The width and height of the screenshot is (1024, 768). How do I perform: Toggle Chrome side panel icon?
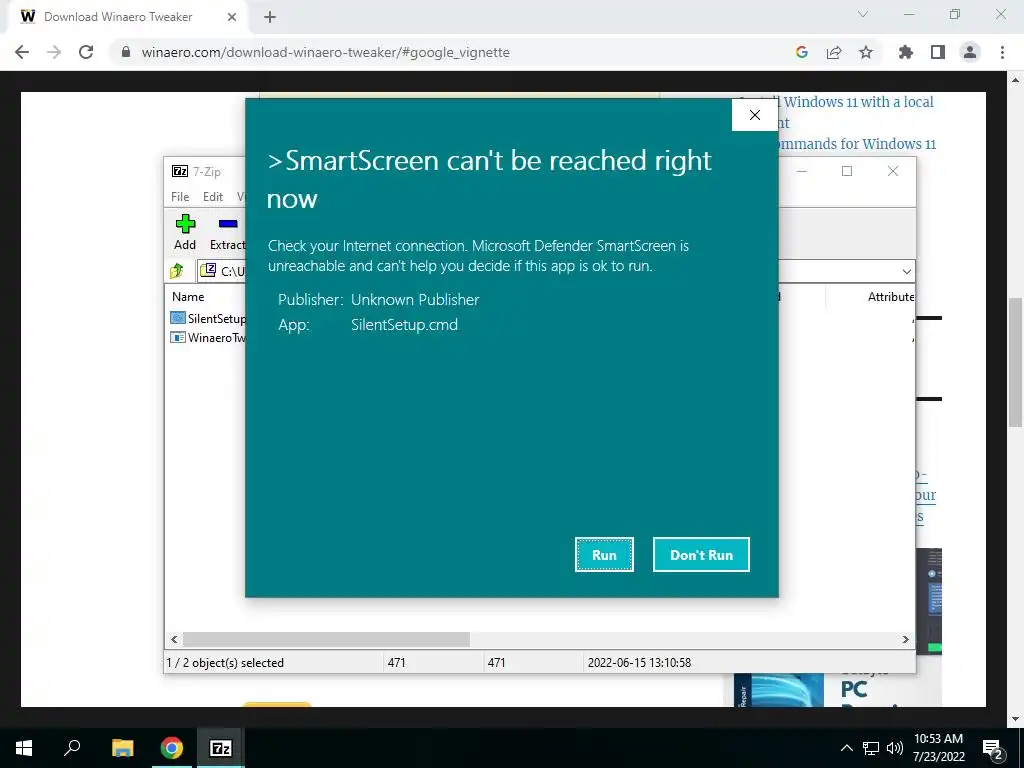(938, 52)
